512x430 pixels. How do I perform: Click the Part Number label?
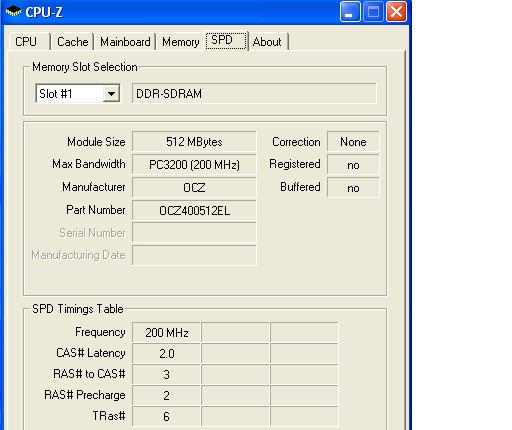[96, 210]
